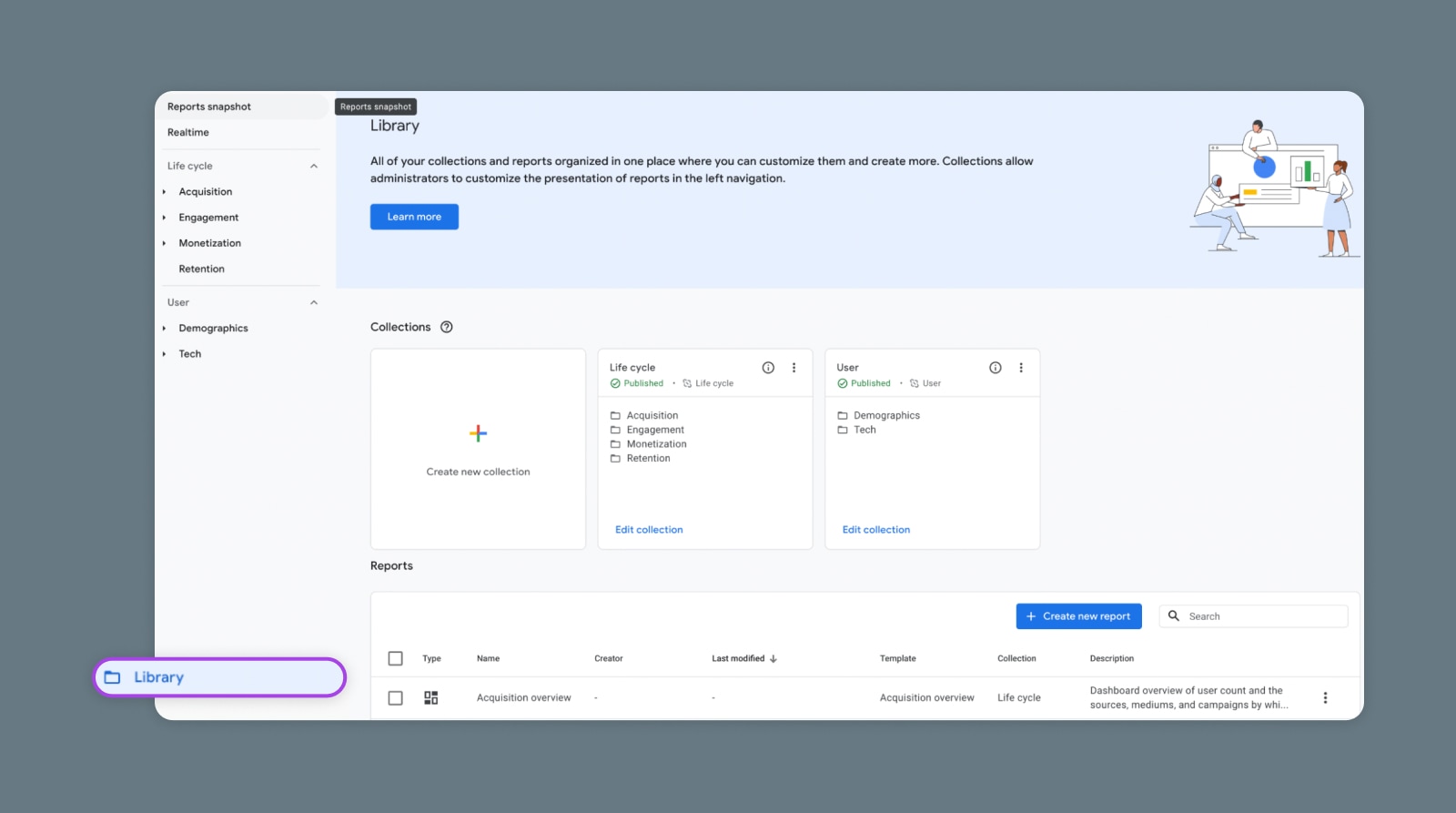Open three-dot menu on Life cycle card
Viewport: 1456px width, 813px height.
[x=794, y=368]
